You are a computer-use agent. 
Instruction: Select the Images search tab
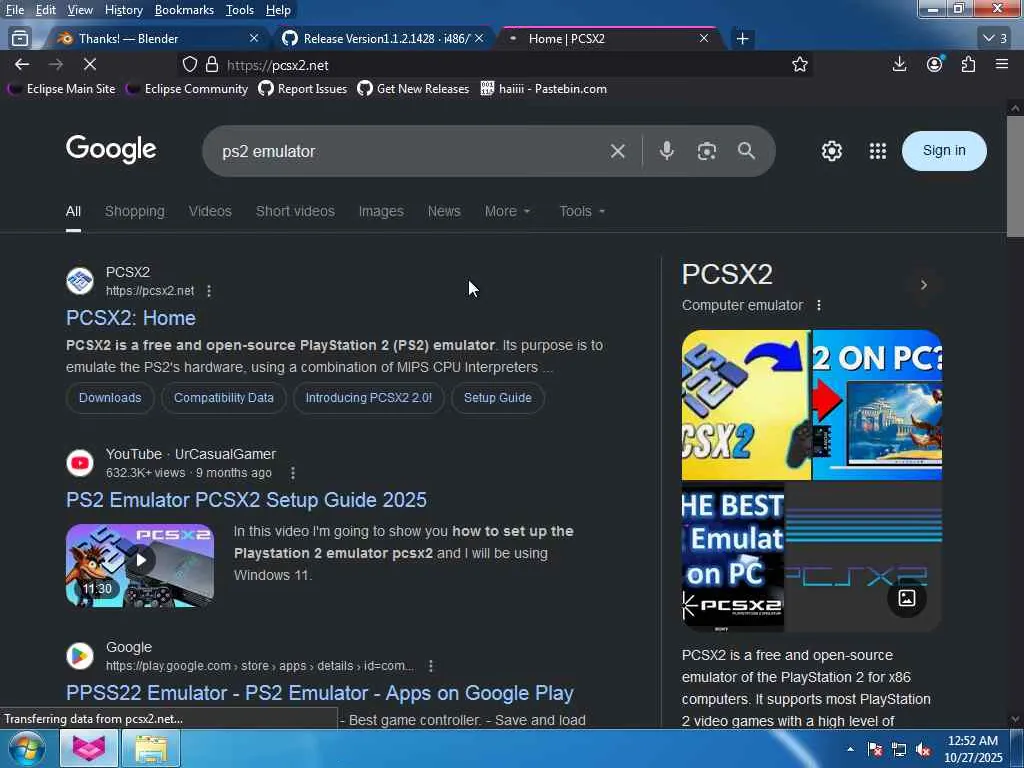[381, 211]
